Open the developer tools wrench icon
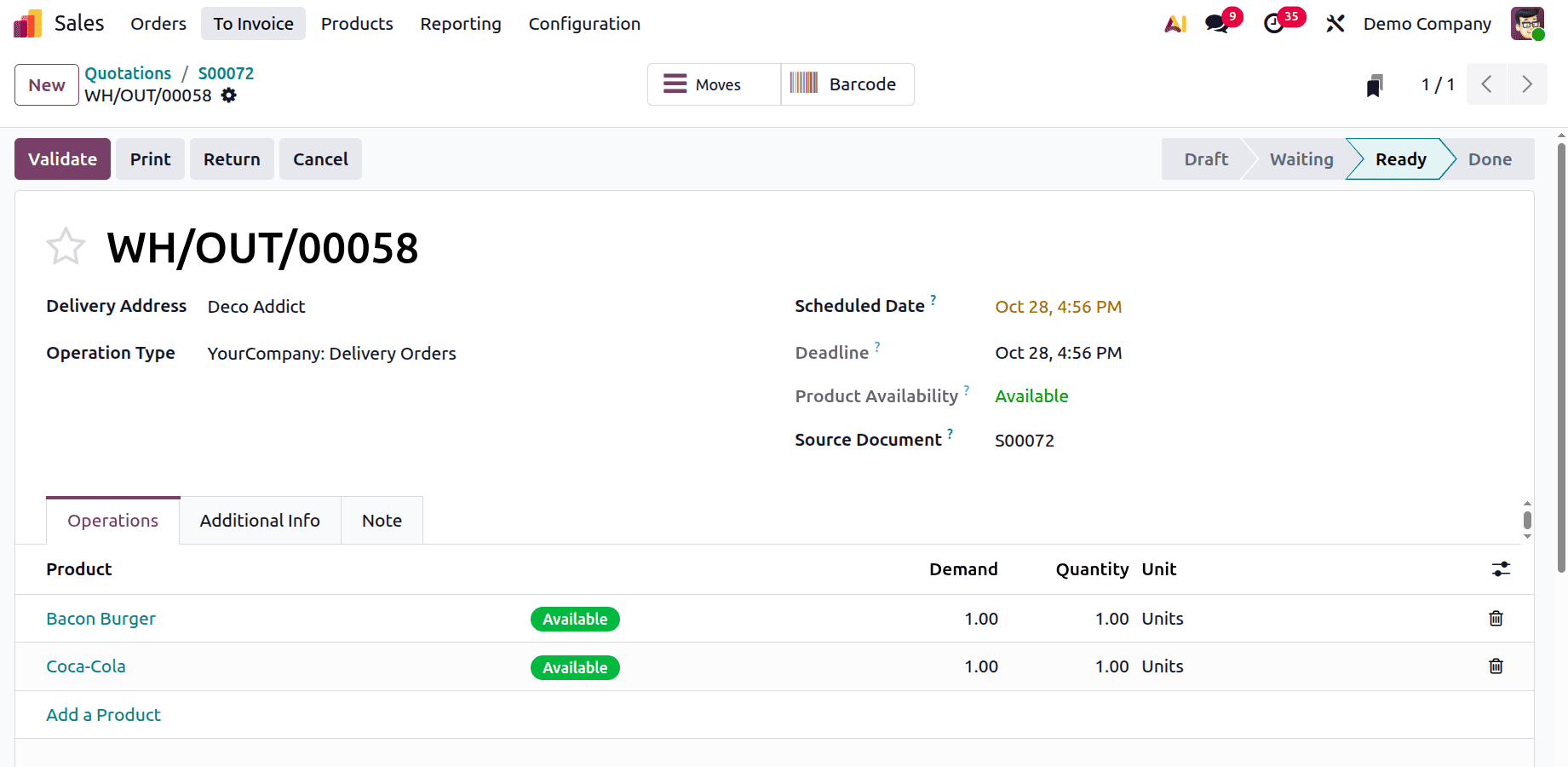 click(x=1335, y=23)
